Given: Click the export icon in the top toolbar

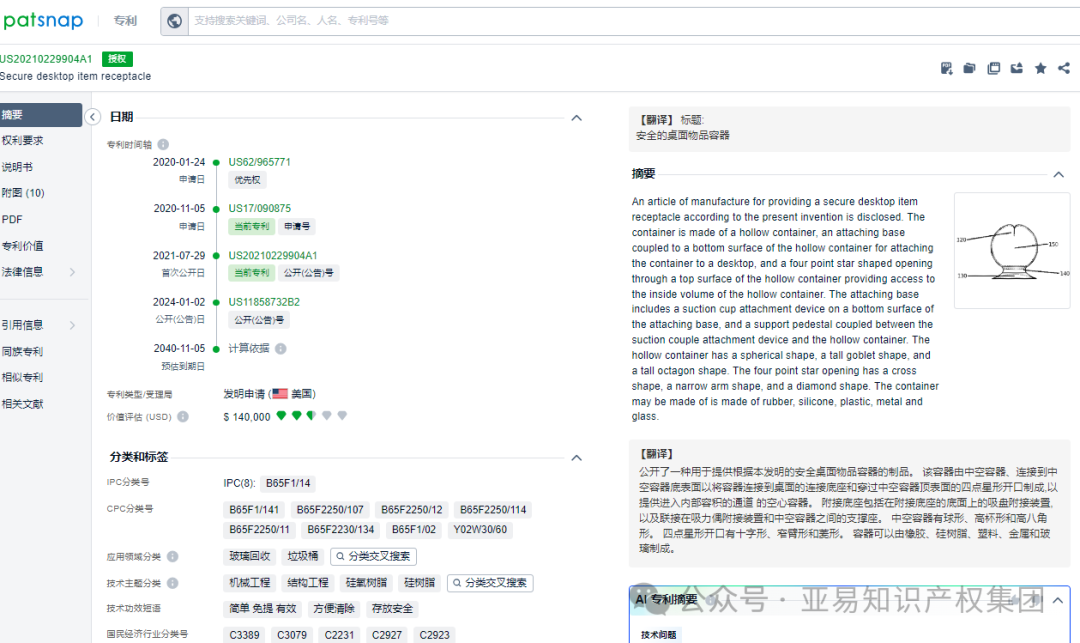Looking at the screenshot, I should tap(1017, 68).
